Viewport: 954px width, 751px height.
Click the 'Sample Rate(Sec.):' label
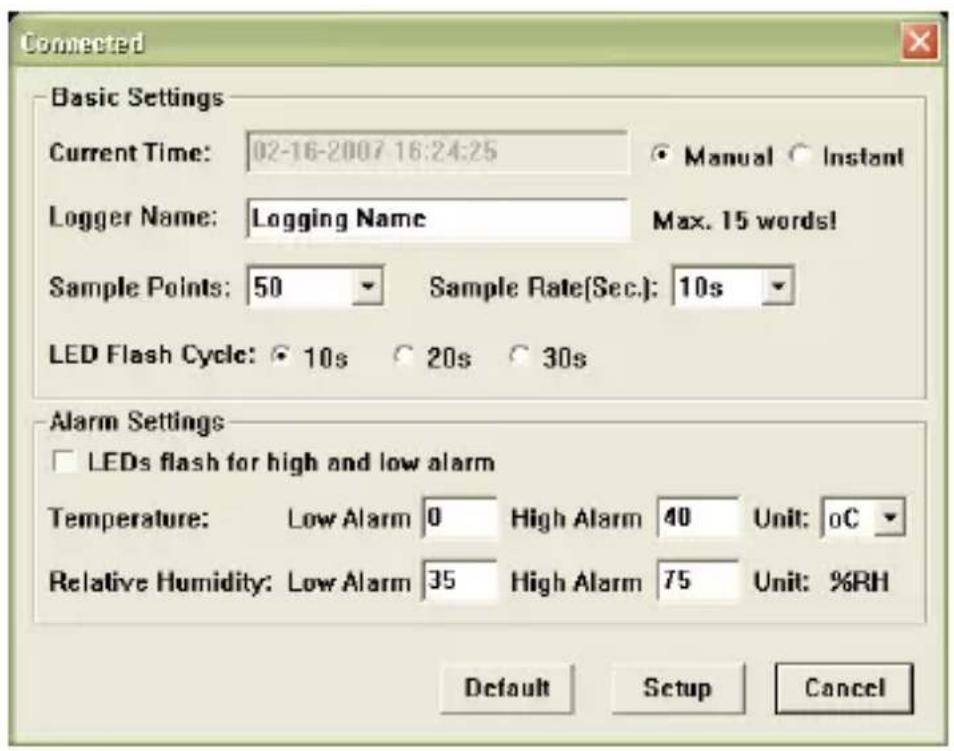(x=544, y=287)
